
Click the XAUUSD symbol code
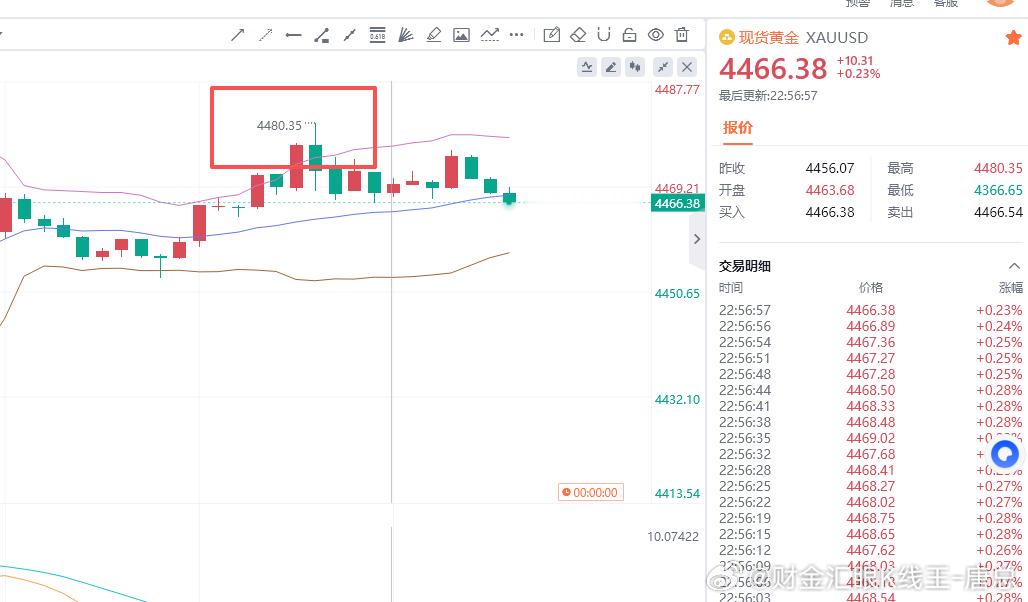click(x=837, y=37)
